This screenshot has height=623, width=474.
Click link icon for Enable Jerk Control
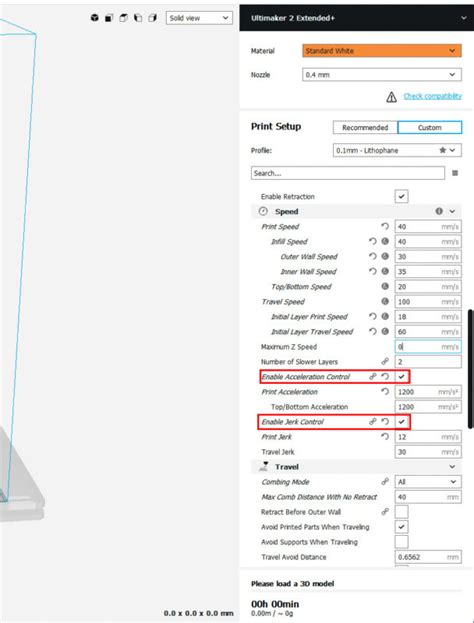[373, 422]
